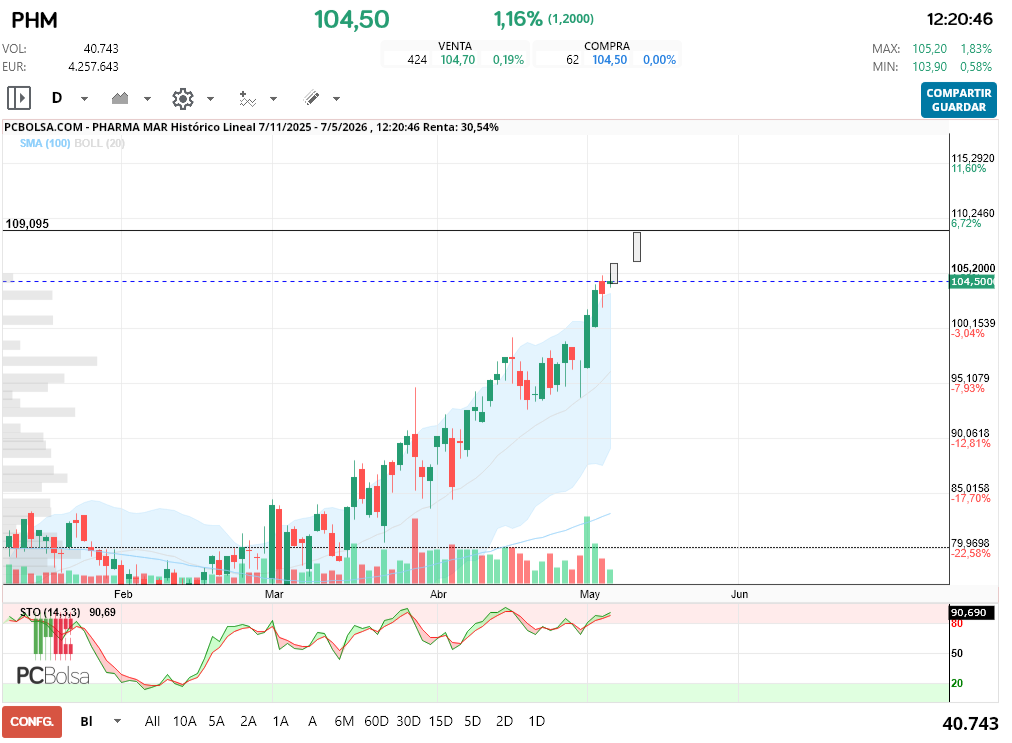Screen dimensions: 1012x743
Task: Select the 2D time range
Action: 504,721
